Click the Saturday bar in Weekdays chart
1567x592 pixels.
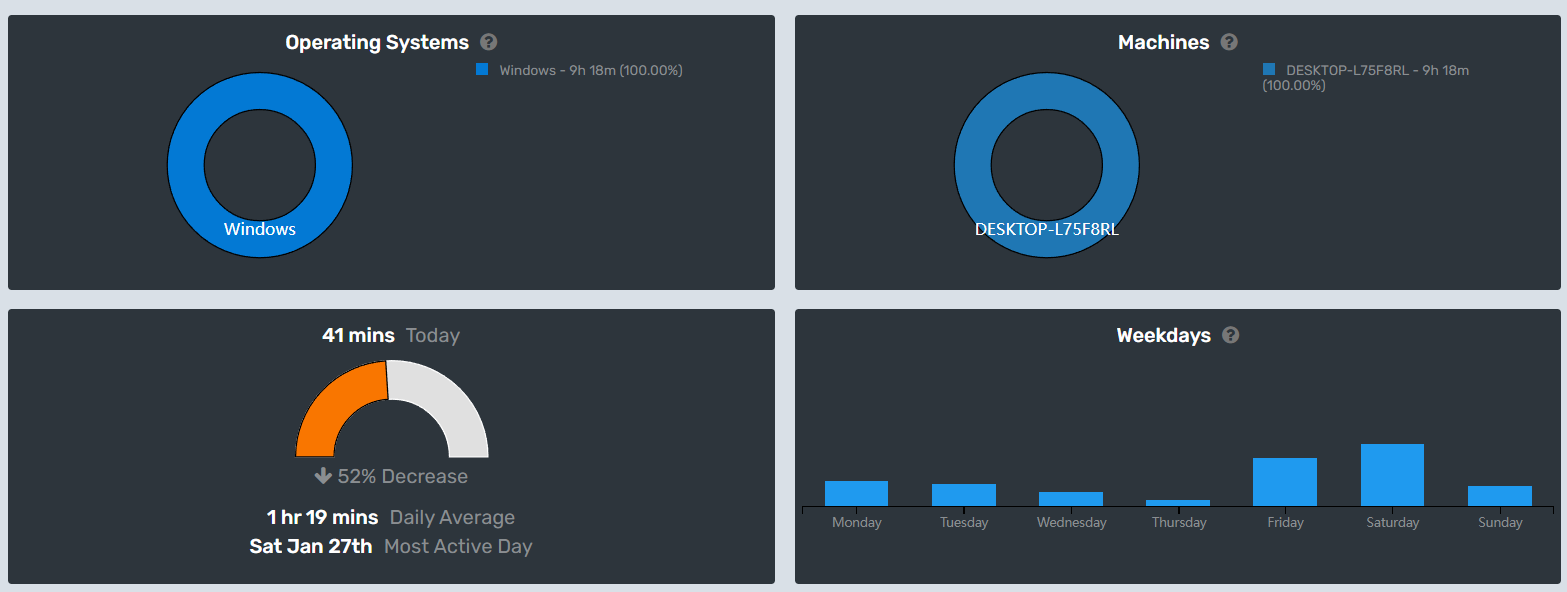click(x=1392, y=475)
